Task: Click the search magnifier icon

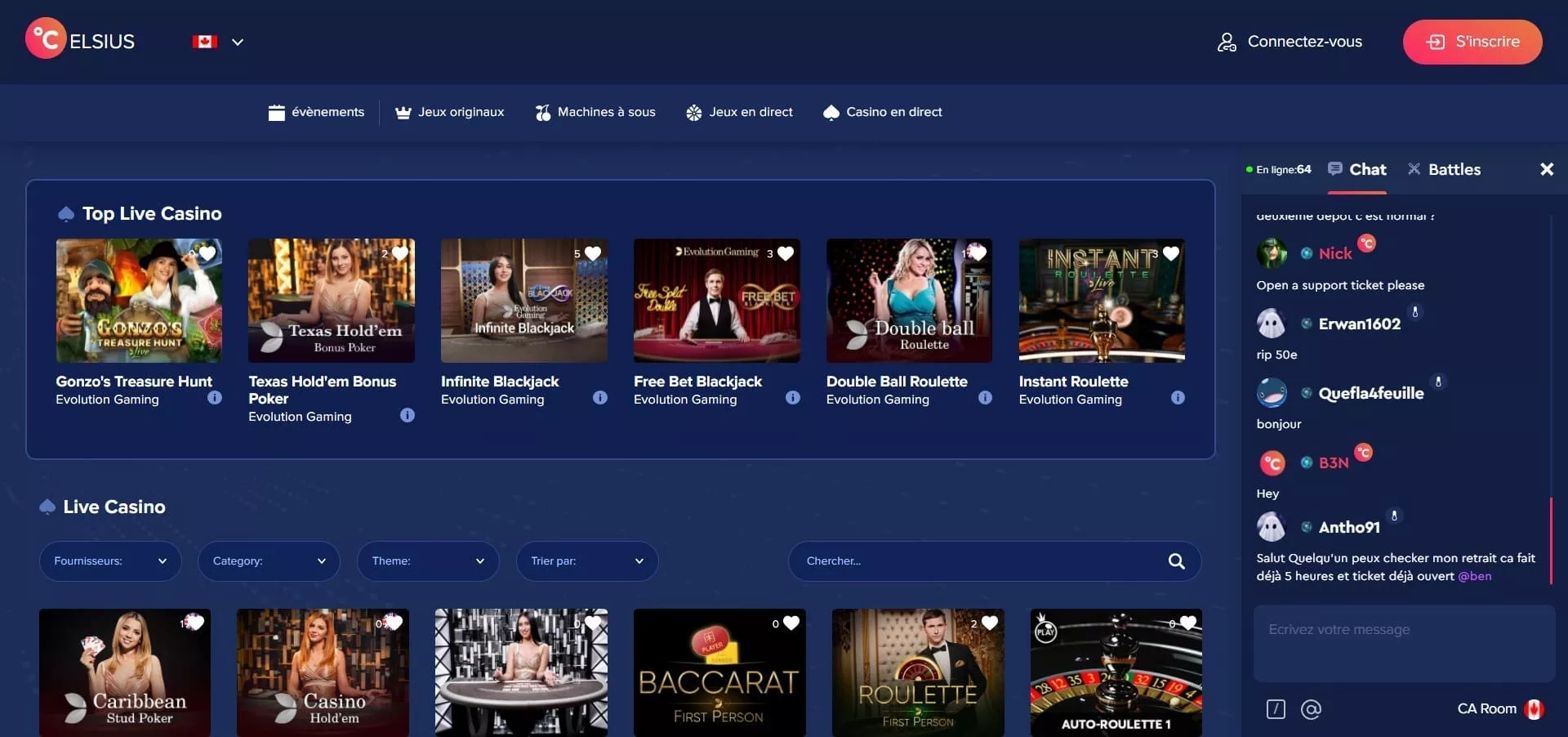Action: point(1176,561)
